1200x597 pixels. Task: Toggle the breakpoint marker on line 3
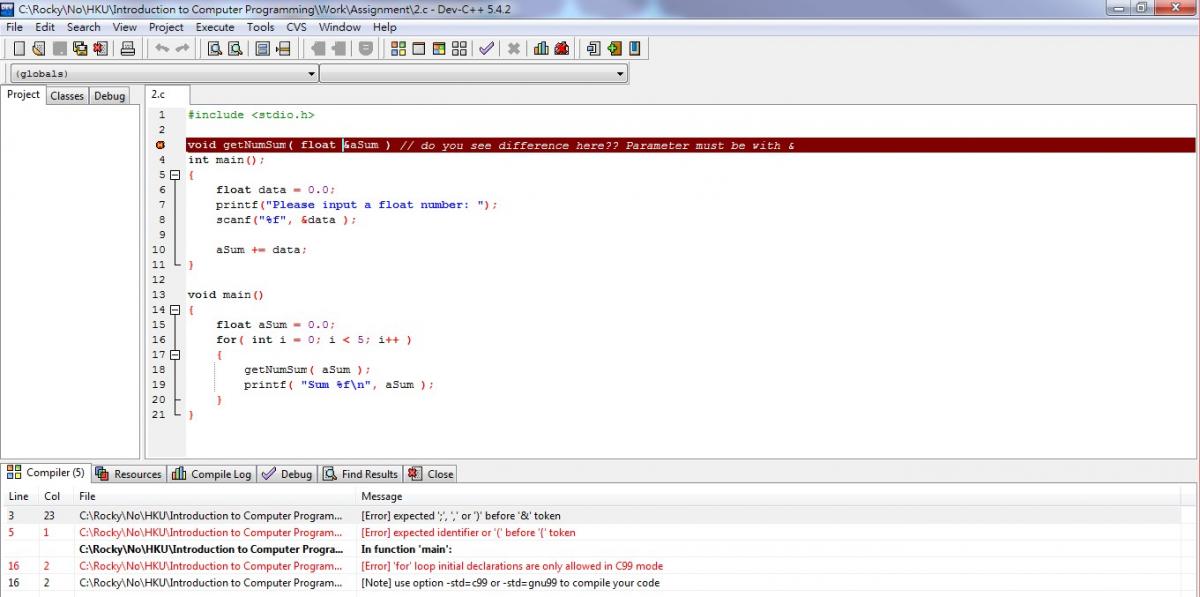(160, 145)
